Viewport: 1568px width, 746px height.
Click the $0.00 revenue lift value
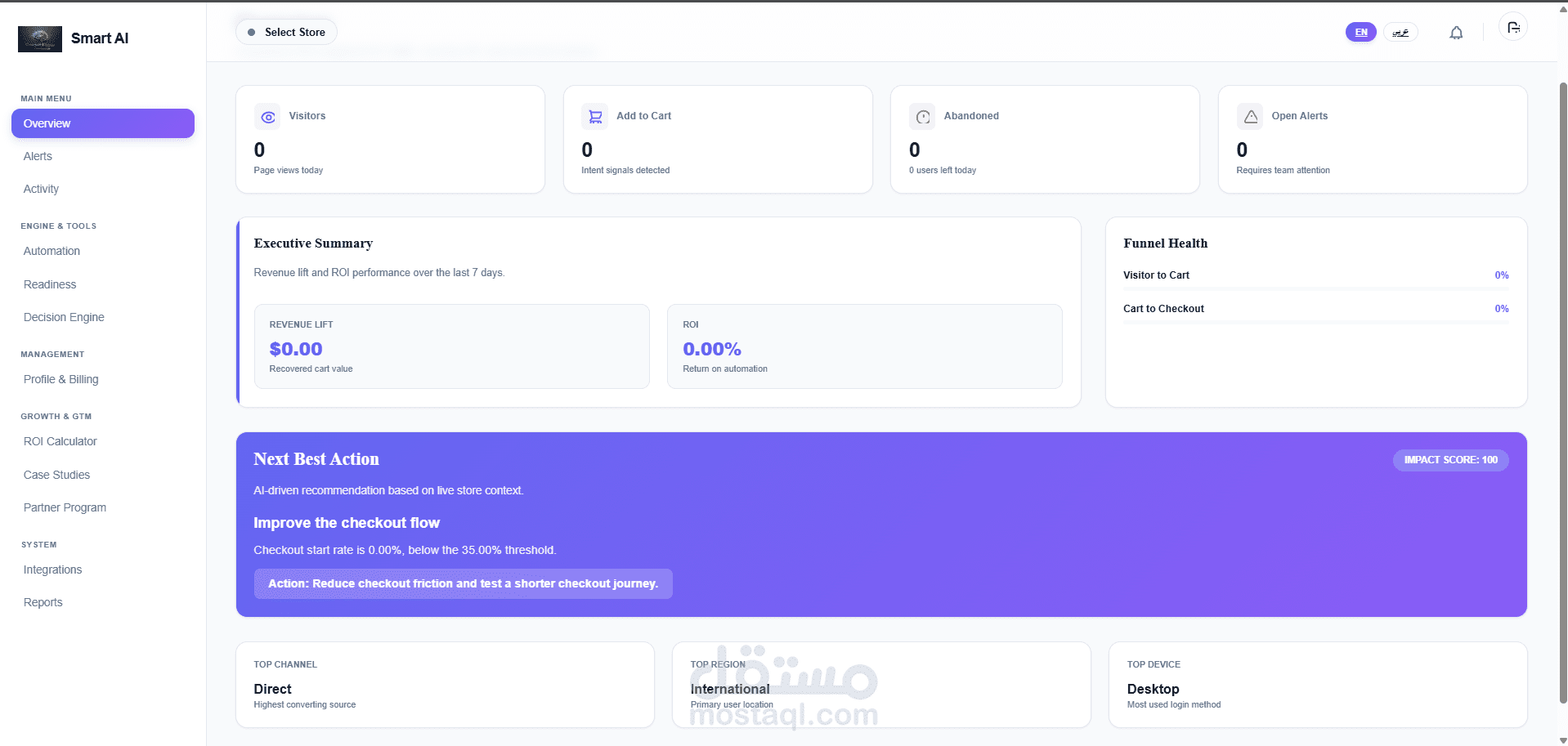coord(296,349)
